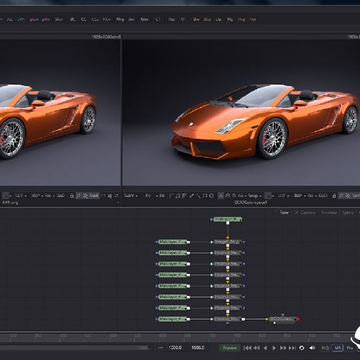This screenshot has width=360, height=360.
Task: Select the rectangle mask tool icon
Action: pyautogui.click(x=205, y=196)
